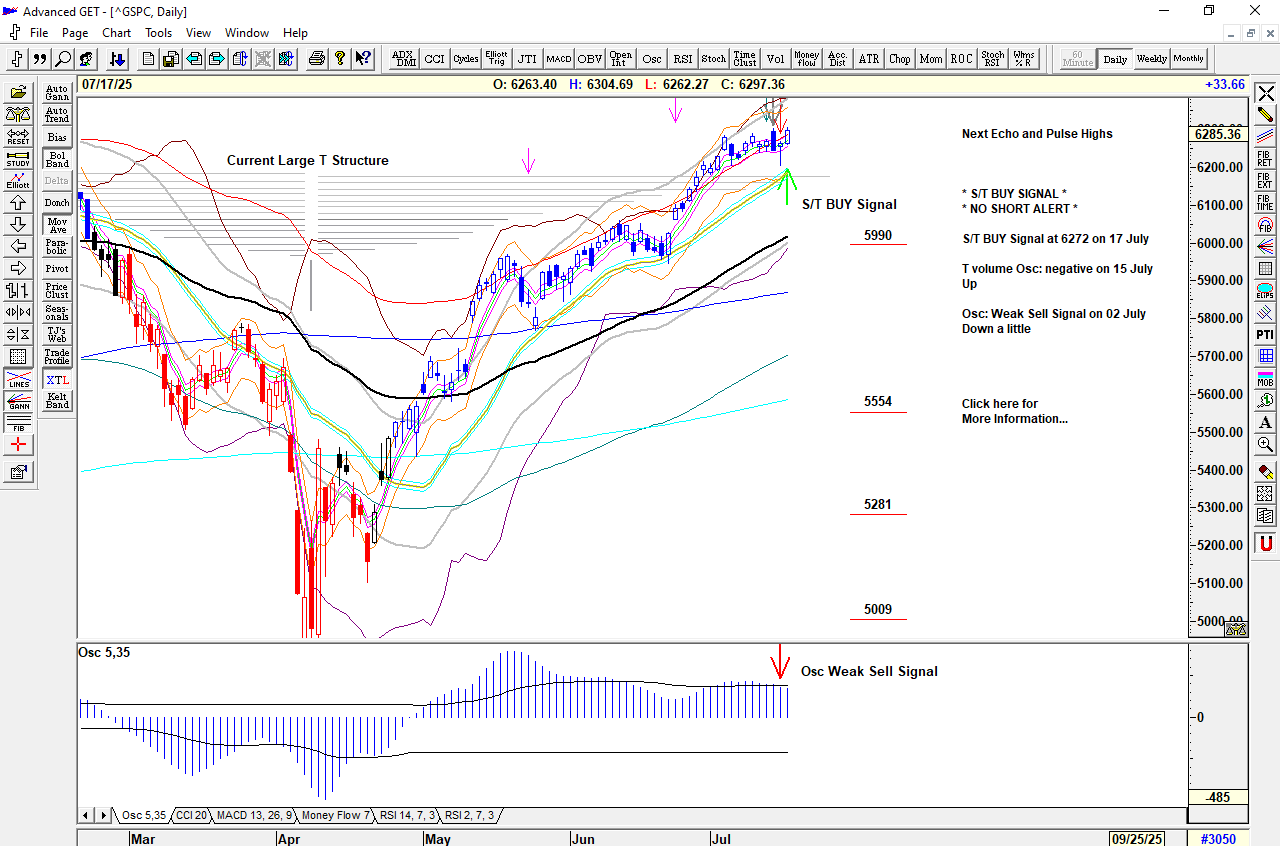Click the 'Click here for More Information' link
The width and height of the screenshot is (1280, 846).
1013,411
